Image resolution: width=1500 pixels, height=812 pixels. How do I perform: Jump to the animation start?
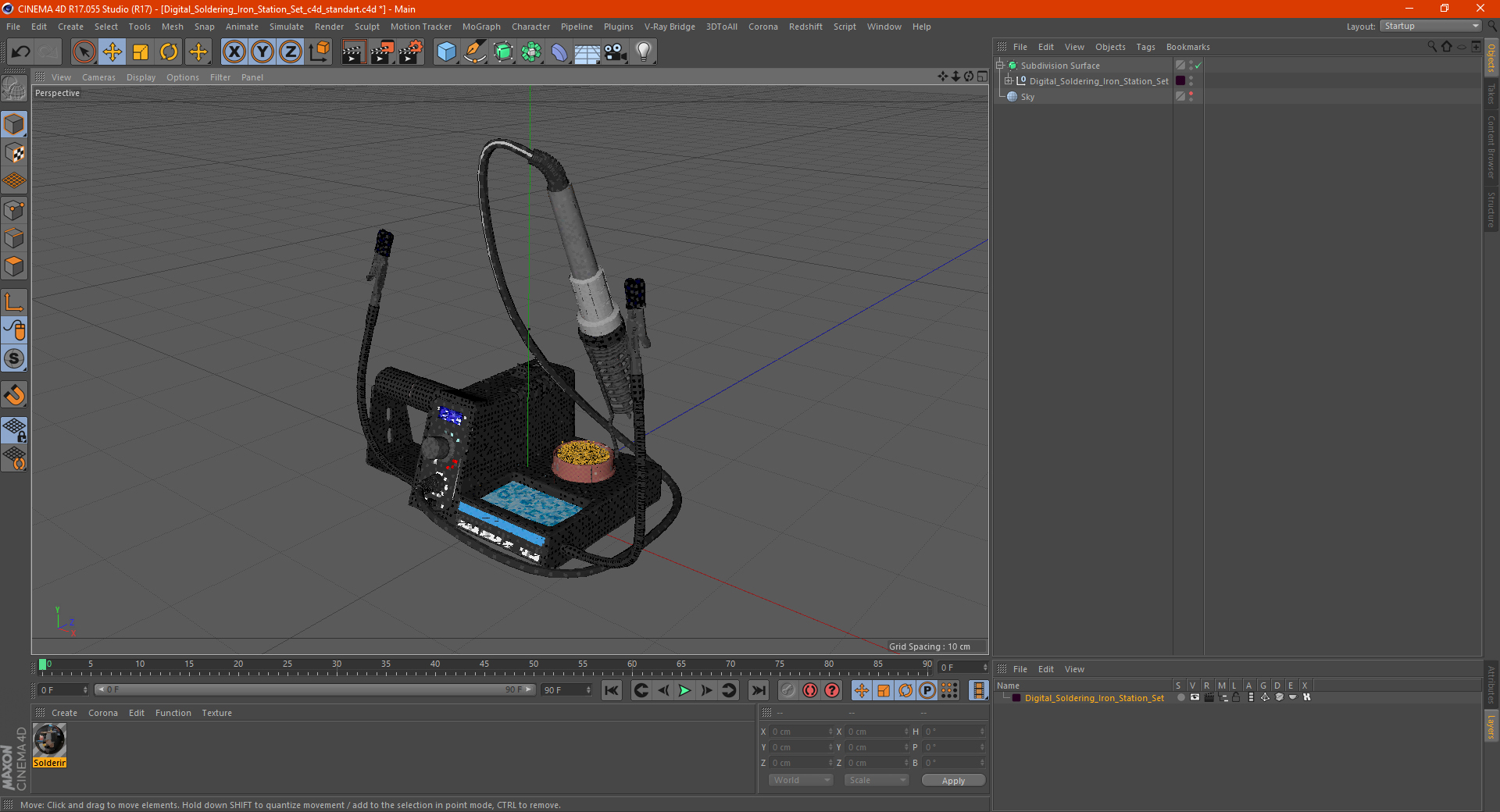pyautogui.click(x=611, y=690)
